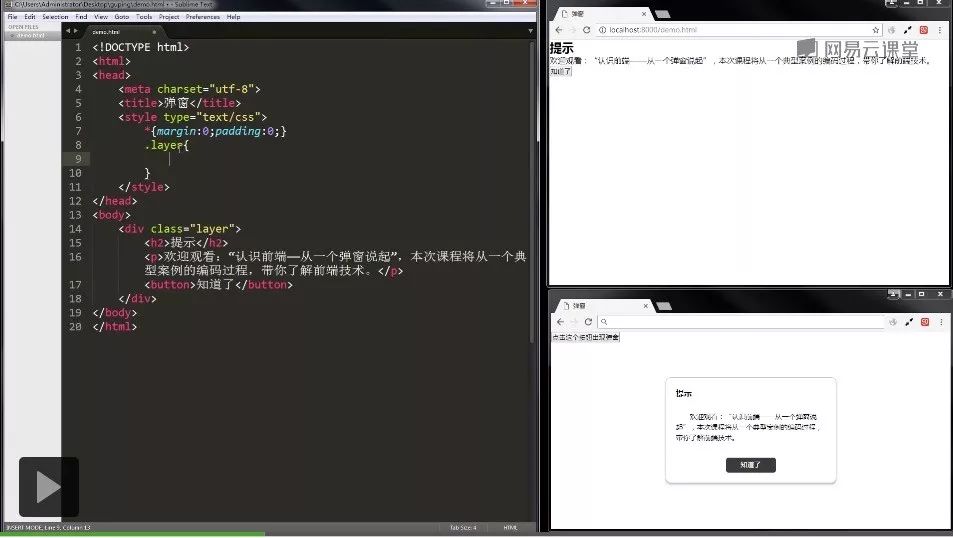Bookmark page with star in top Chrome
The height and width of the screenshot is (538, 953).
(x=875, y=30)
